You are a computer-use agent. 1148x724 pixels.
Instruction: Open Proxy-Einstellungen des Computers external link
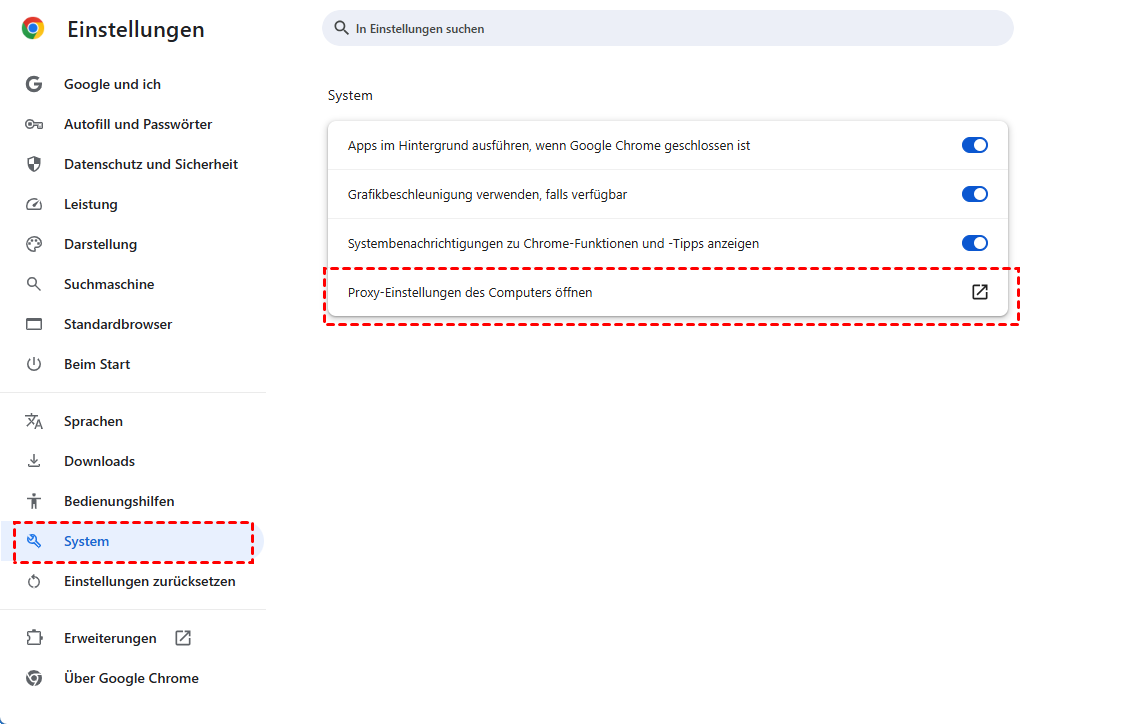pyautogui.click(x=979, y=292)
